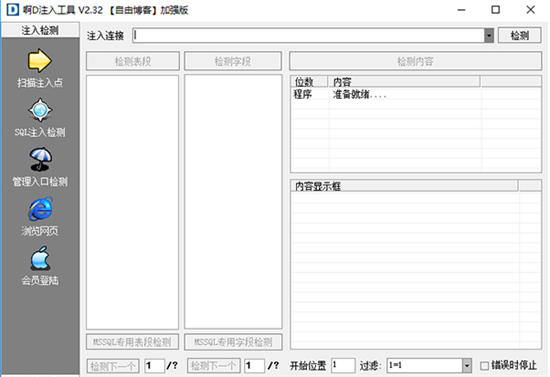This screenshot has width=550, height=377.
Task: Click the 扫描注入点 label in sidebar
Action: [x=40, y=83]
